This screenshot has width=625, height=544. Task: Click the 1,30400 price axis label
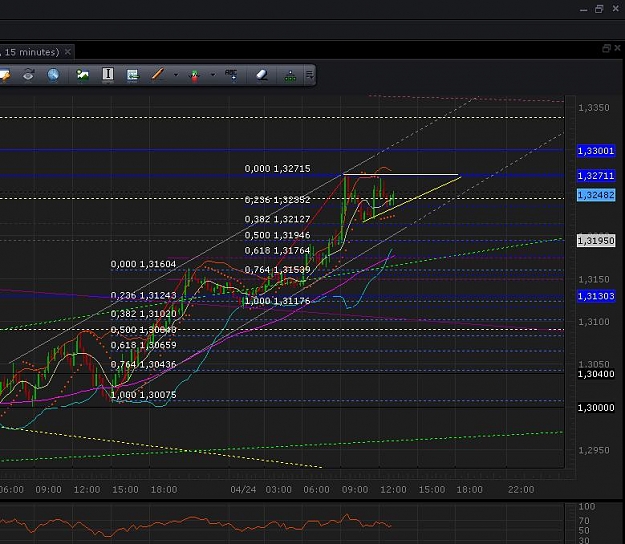pyautogui.click(x=596, y=374)
